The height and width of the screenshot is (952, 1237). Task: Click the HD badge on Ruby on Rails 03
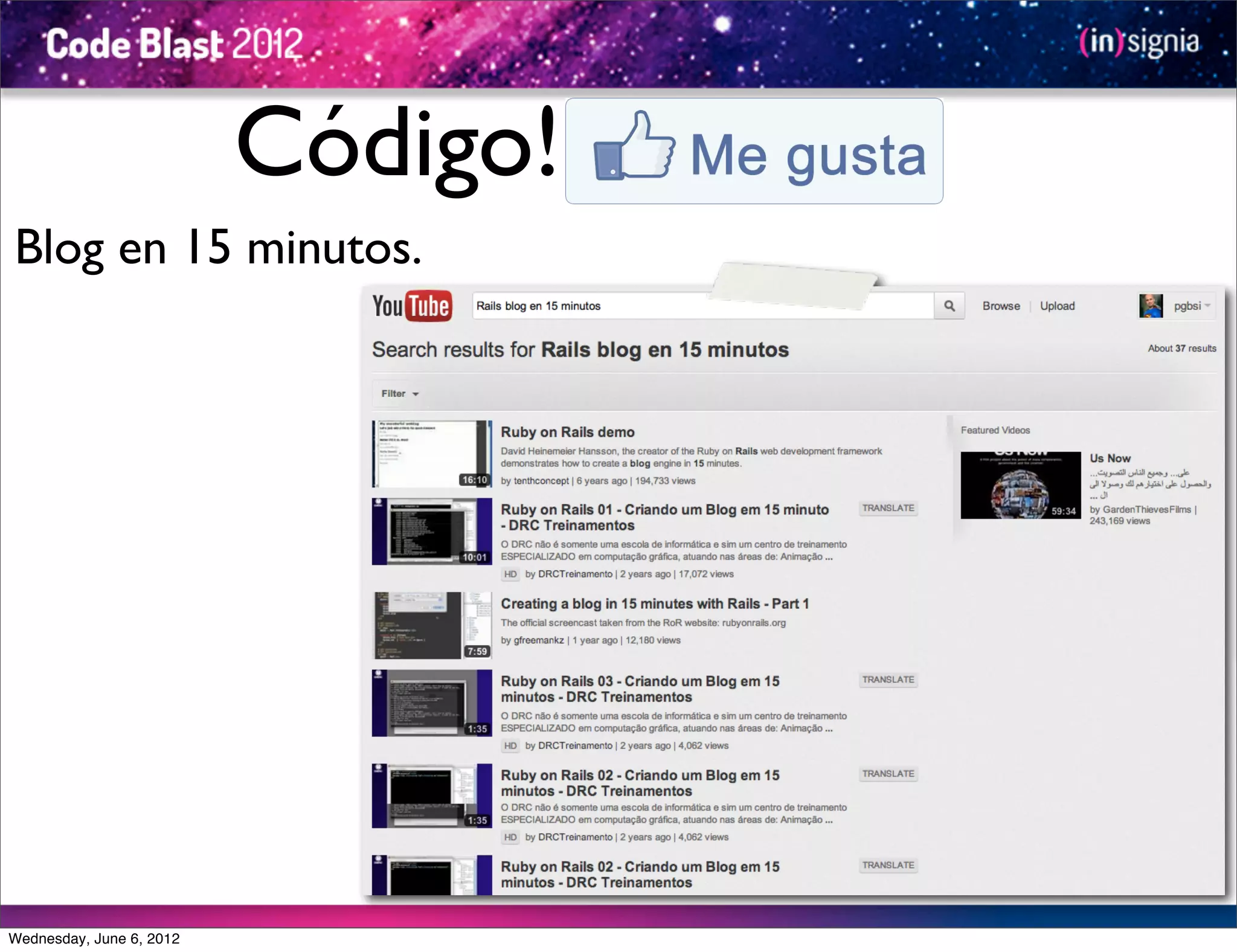[x=510, y=745]
